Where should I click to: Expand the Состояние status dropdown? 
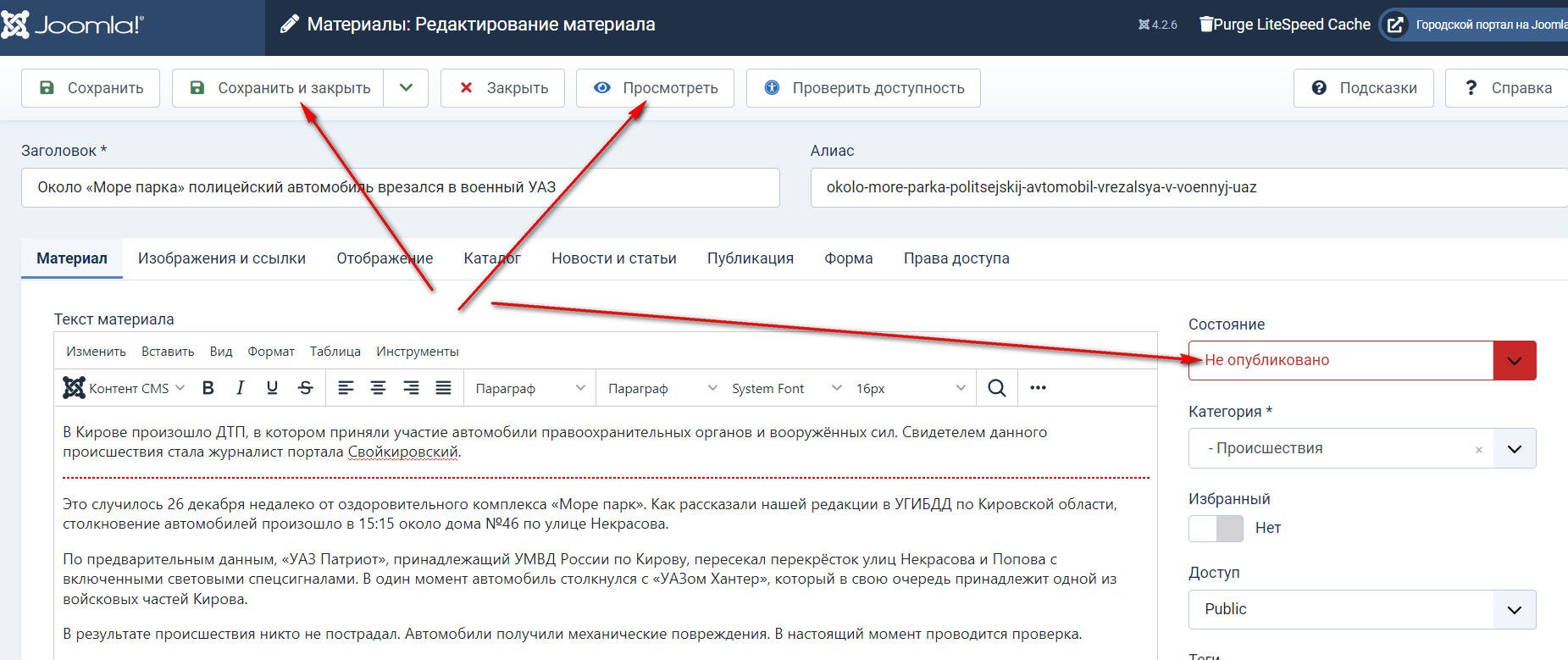click(x=1514, y=361)
